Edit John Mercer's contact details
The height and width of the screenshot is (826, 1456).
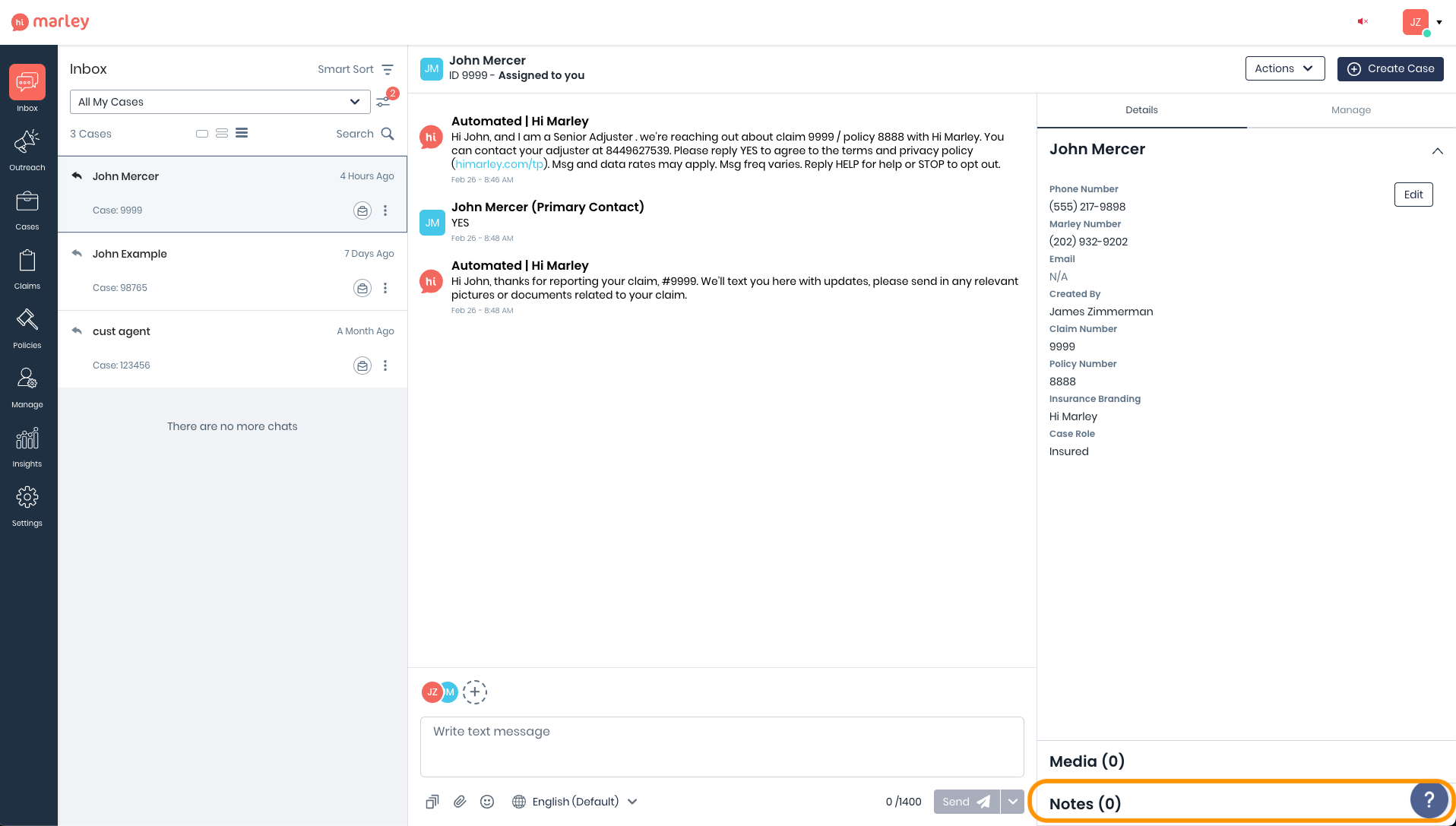point(1413,195)
